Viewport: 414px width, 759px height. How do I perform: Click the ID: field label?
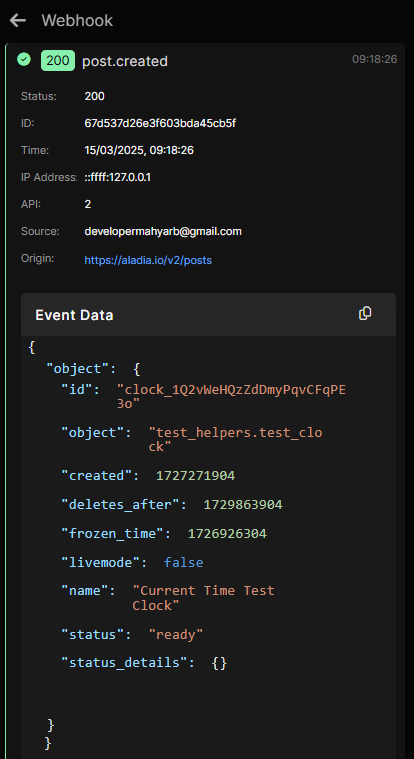pyautogui.click(x=28, y=123)
